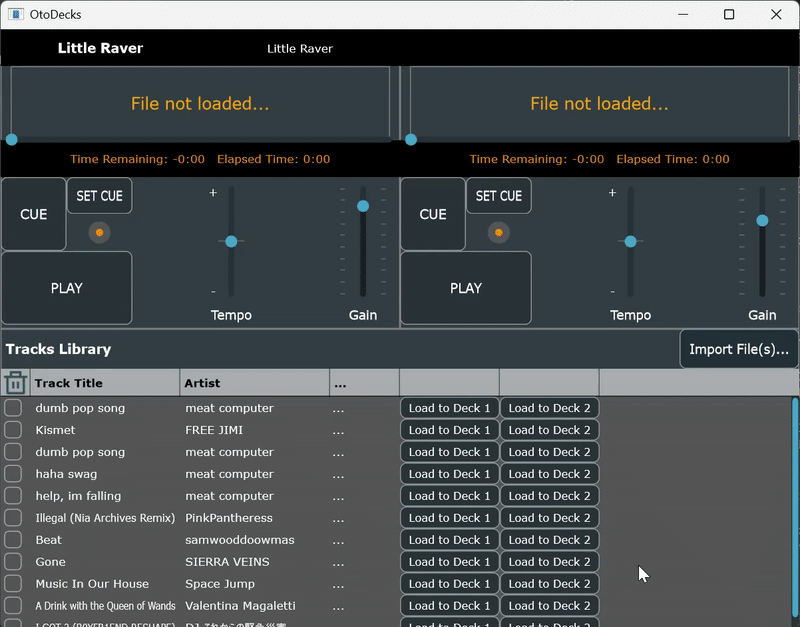
Task: Click Deck 2 waveform 'File not loaded...' area
Action: point(599,103)
